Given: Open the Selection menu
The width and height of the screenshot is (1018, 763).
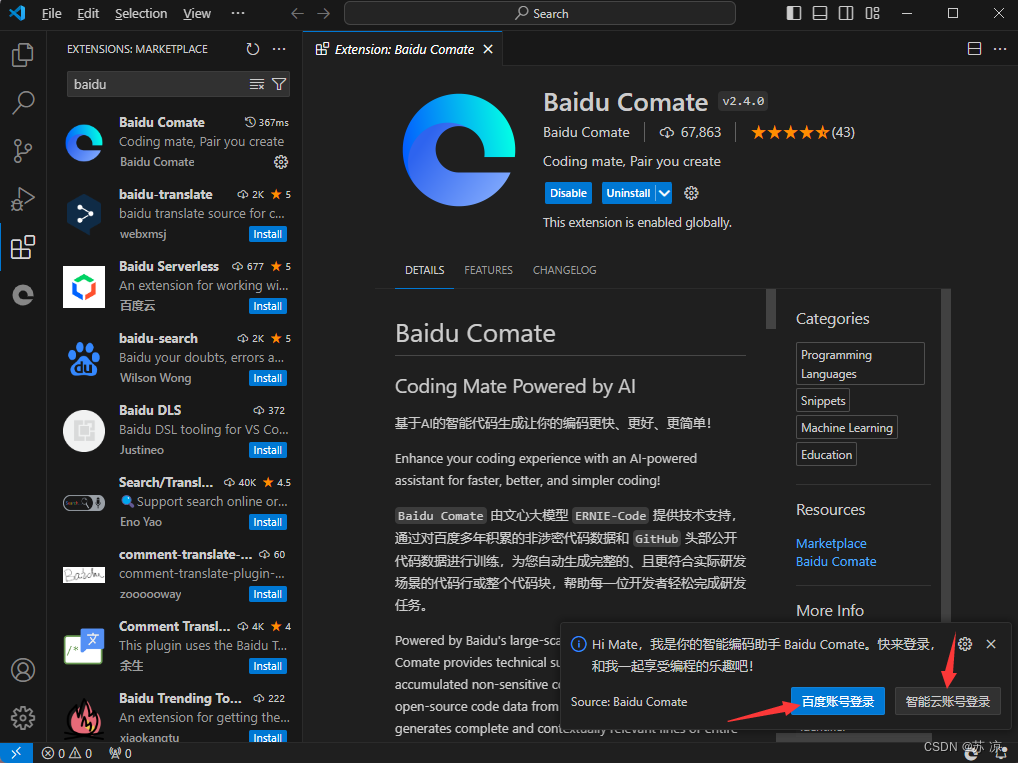Looking at the screenshot, I should (x=141, y=14).
